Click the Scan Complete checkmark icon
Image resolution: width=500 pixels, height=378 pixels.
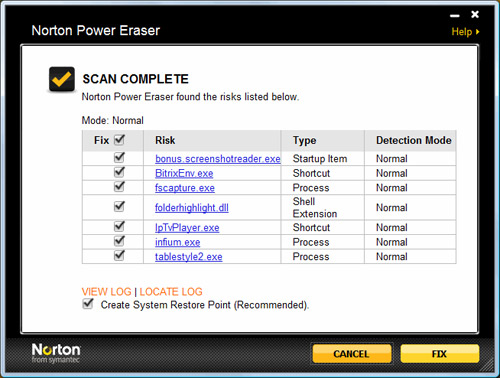click(62, 79)
